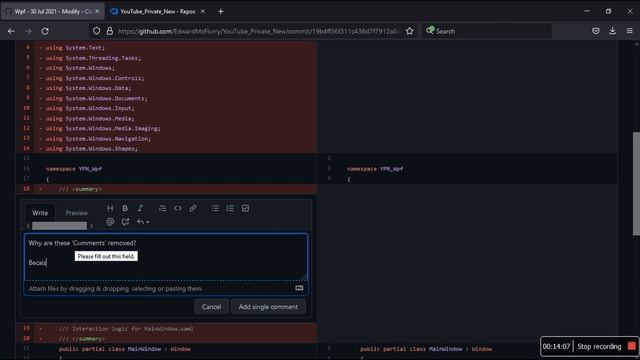Open the saved replies dropdown arrow

[x=143, y=222]
